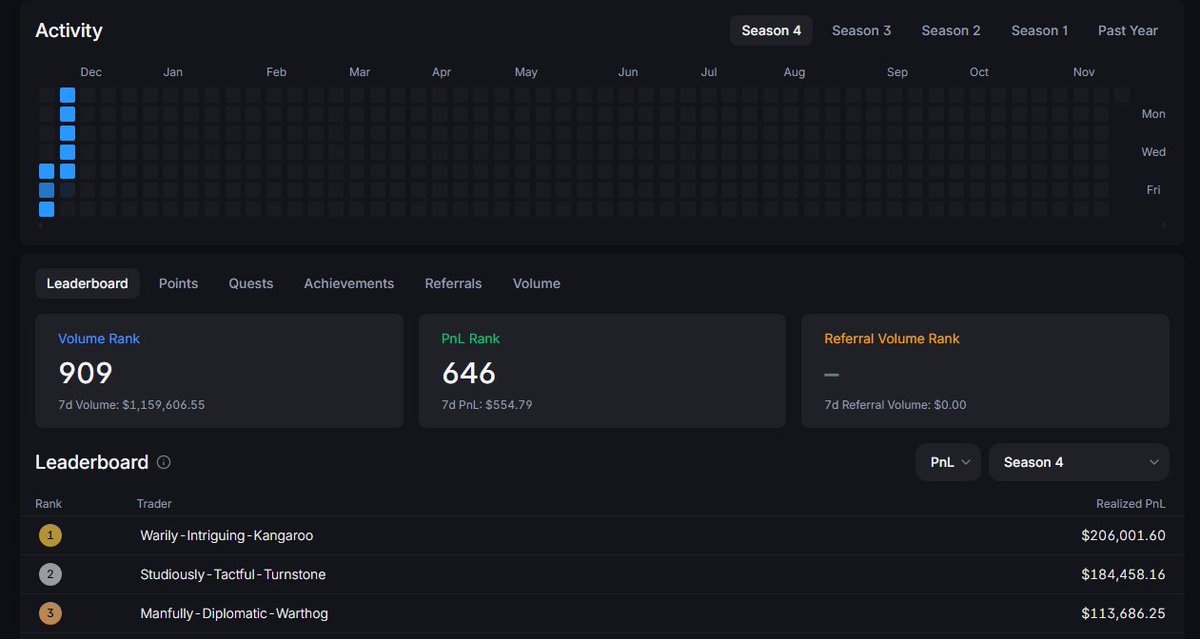
Task: Click the 7d Volume $1,159,606.55 text
Action: point(131,405)
